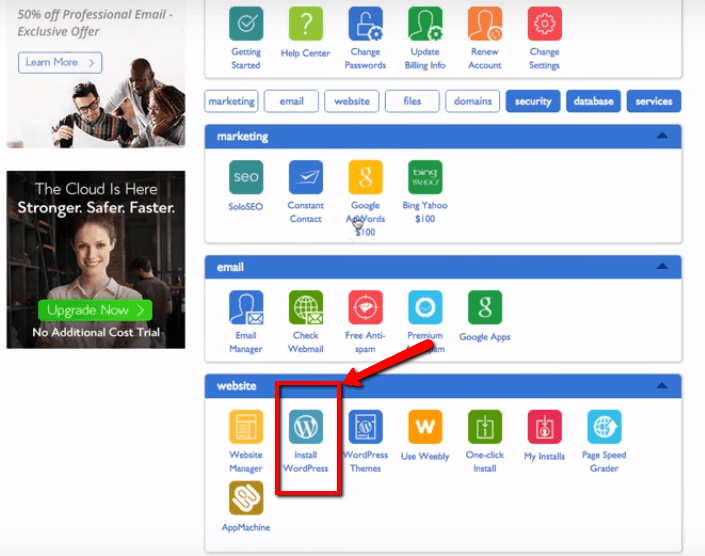The image size is (705, 556).
Task: Open the My Installs icon
Action: pyautogui.click(x=544, y=427)
